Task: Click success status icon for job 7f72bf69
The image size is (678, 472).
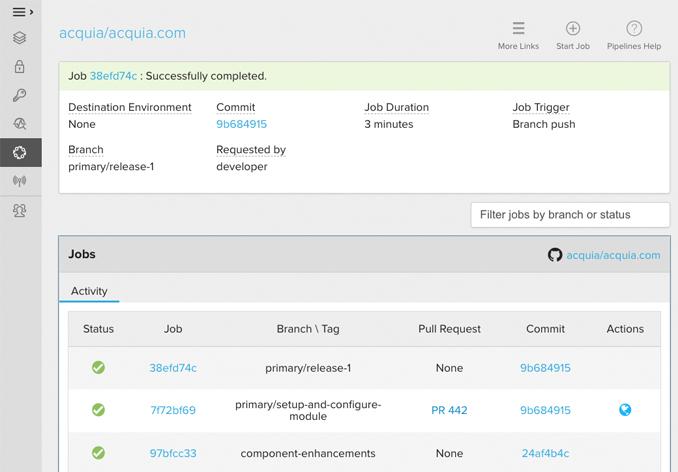Action: point(98,410)
